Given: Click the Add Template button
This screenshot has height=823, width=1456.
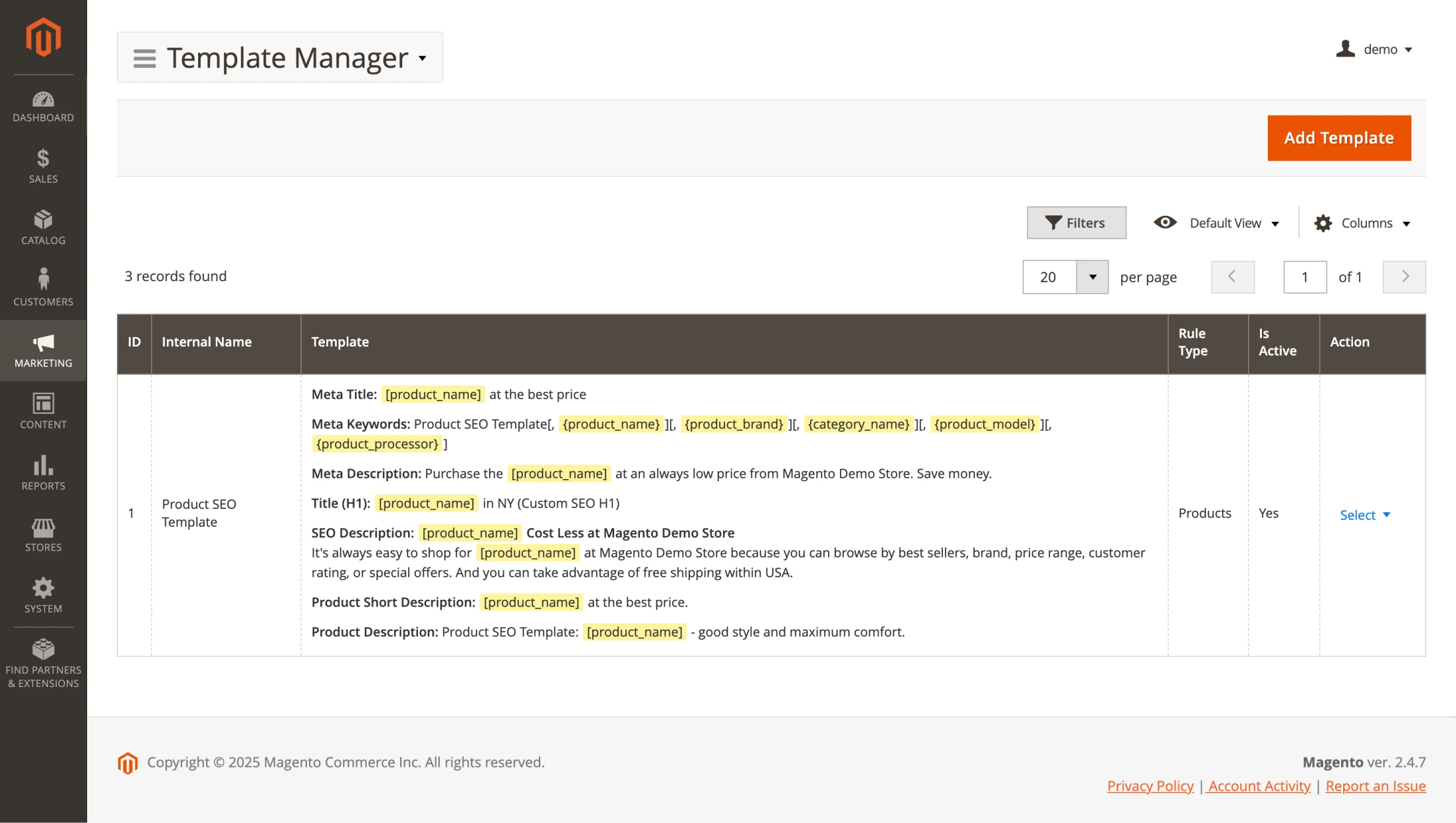Looking at the screenshot, I should 1339,137.
